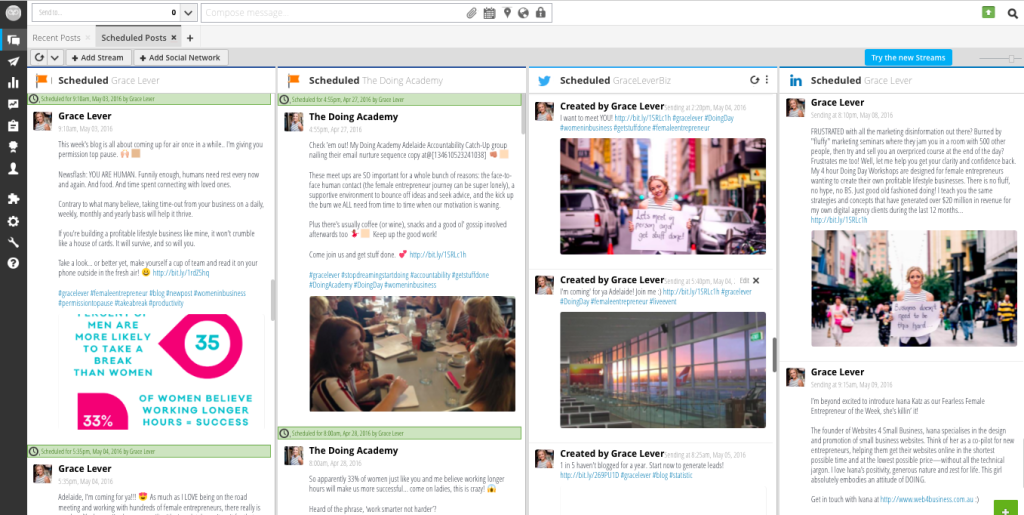
Task: Click #femaleentrepreneur hashtag in Grace Lever blog post
Action: click(118, 294)
